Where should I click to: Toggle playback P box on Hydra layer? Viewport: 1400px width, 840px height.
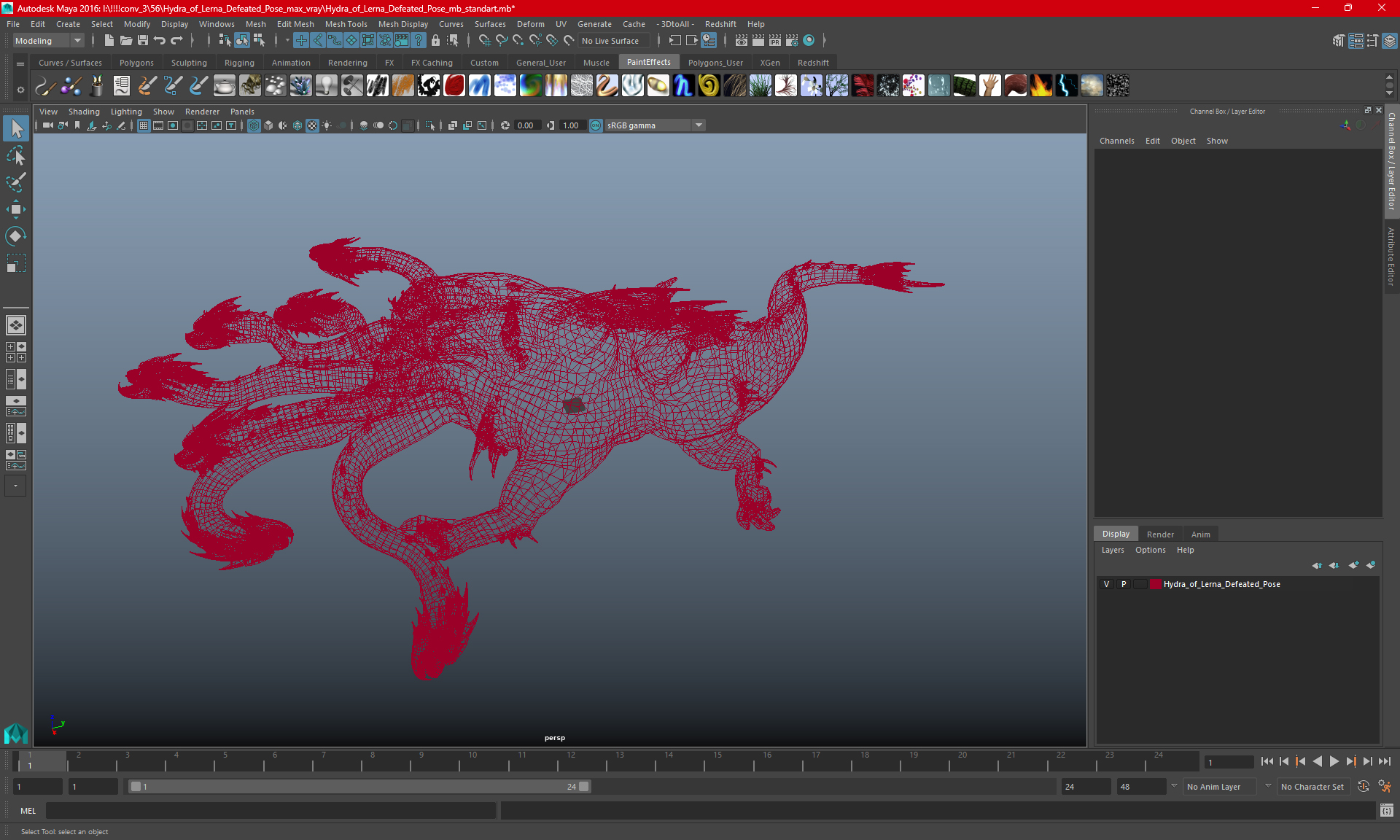[x=1124, y=584]
